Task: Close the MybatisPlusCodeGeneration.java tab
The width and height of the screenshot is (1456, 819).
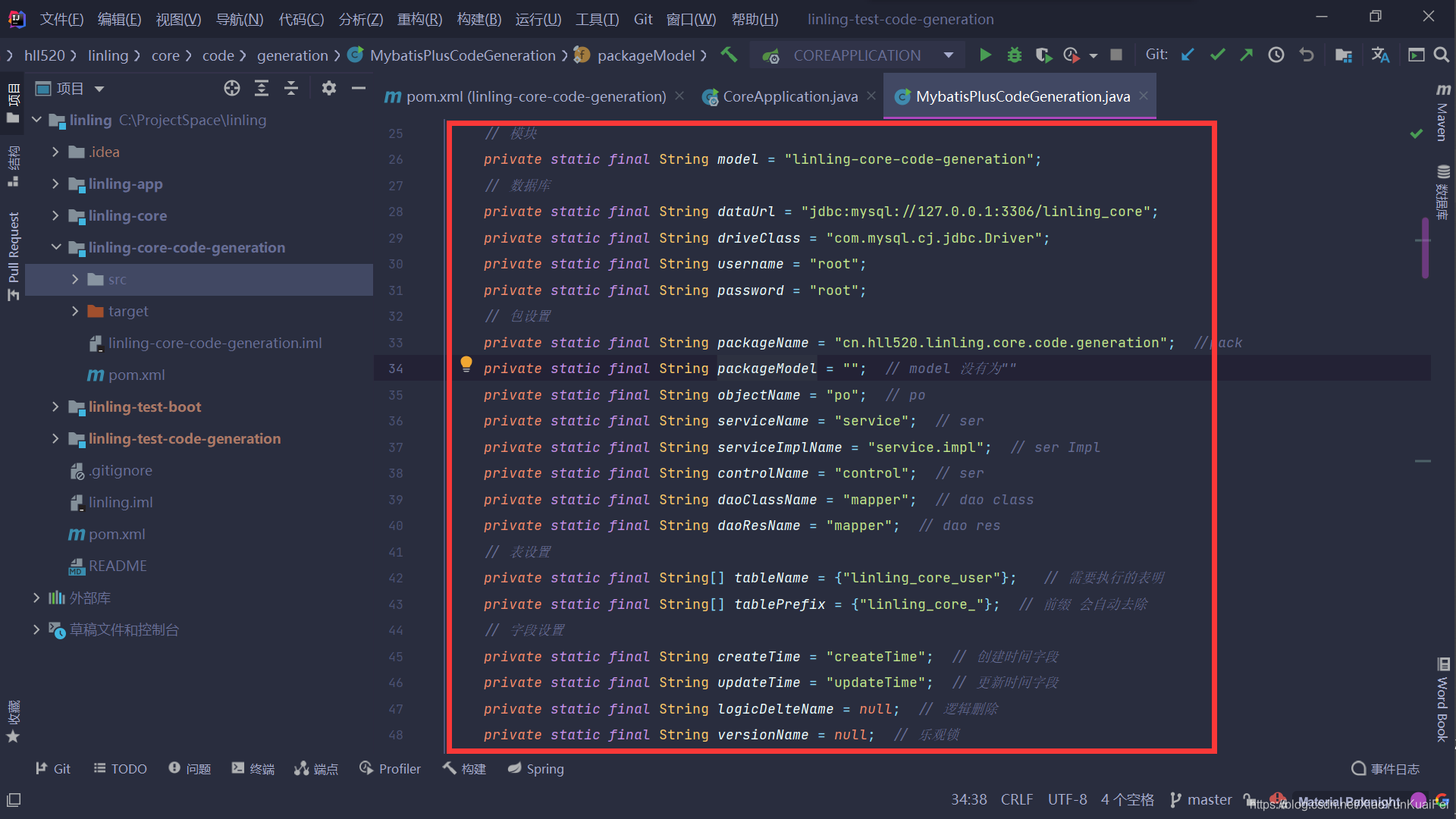Action: point(1144,96)
